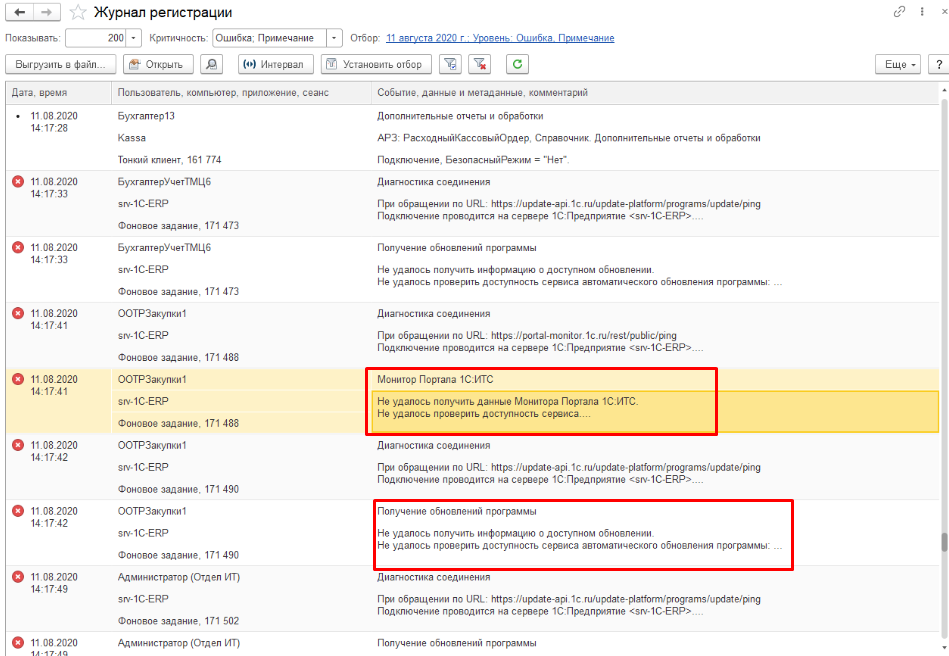The height and width of the screenshot is (656, 949).
Task: Add Журнал регистрации to favorites with the star
Action: (x=77, y=12)
